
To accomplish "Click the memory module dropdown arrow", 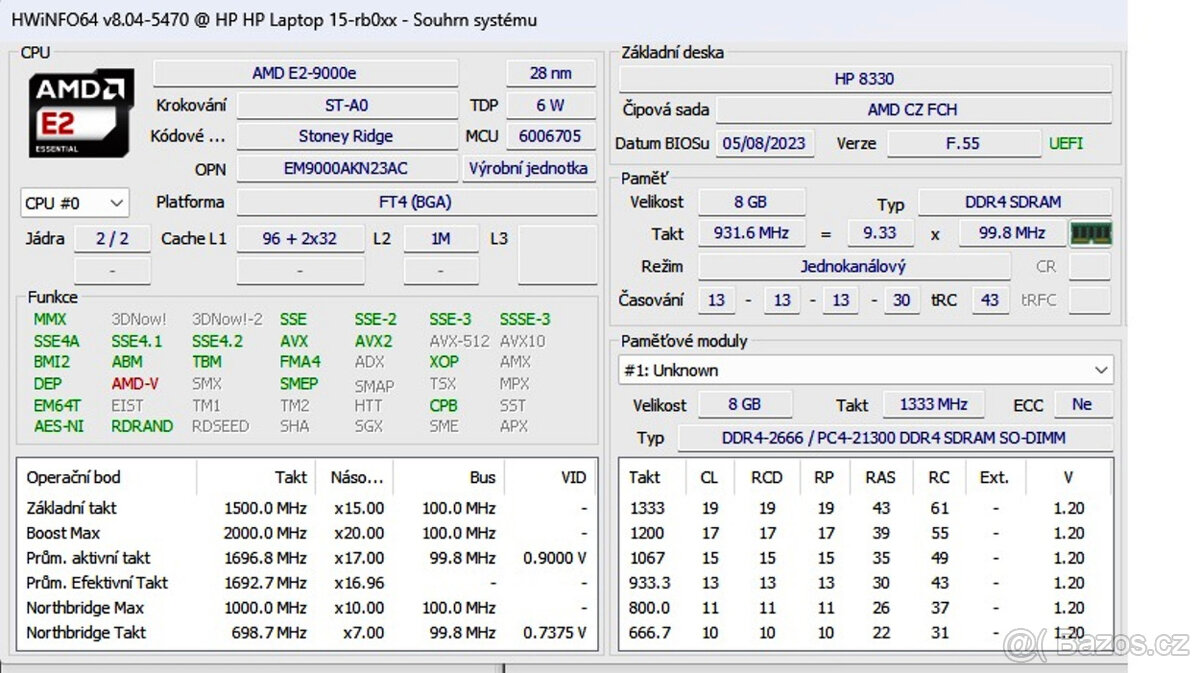I will coord(1099,369).
